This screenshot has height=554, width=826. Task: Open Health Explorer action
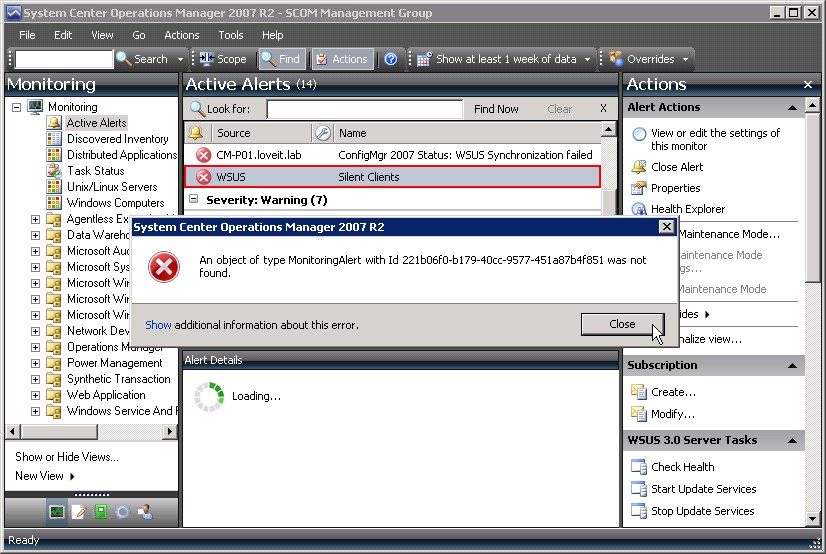687,209
